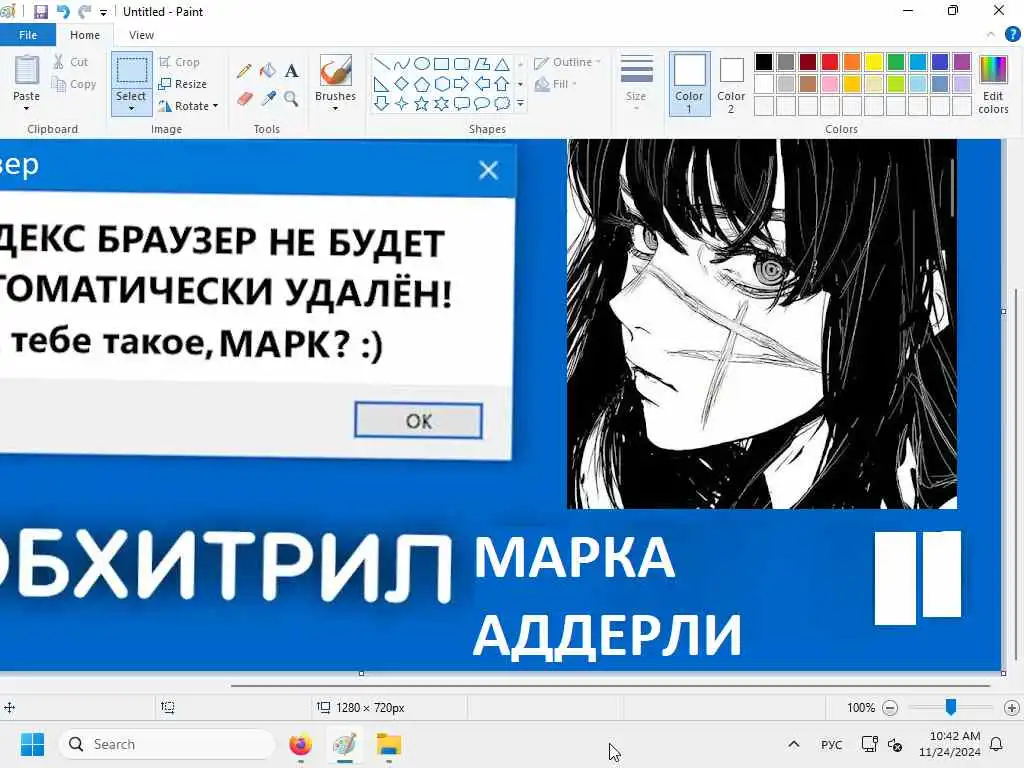Pick the green color swatch
1024x768 pixels.
point(896,62)
